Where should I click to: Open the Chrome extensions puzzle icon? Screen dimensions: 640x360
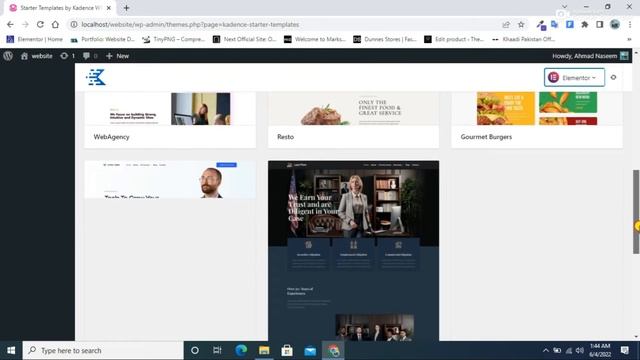click(x=584, y=24)
